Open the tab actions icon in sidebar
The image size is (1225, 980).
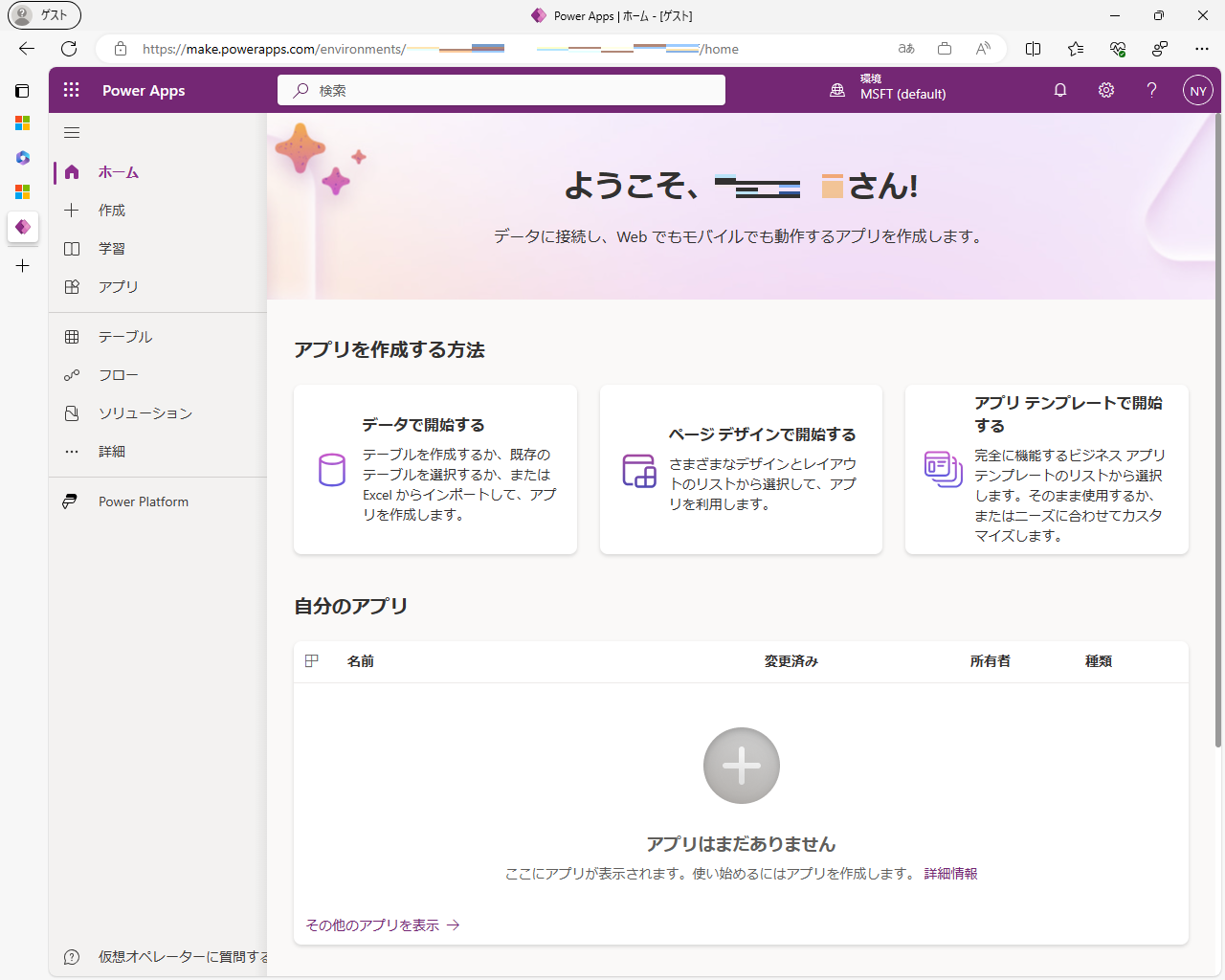(x=23, y=91)
